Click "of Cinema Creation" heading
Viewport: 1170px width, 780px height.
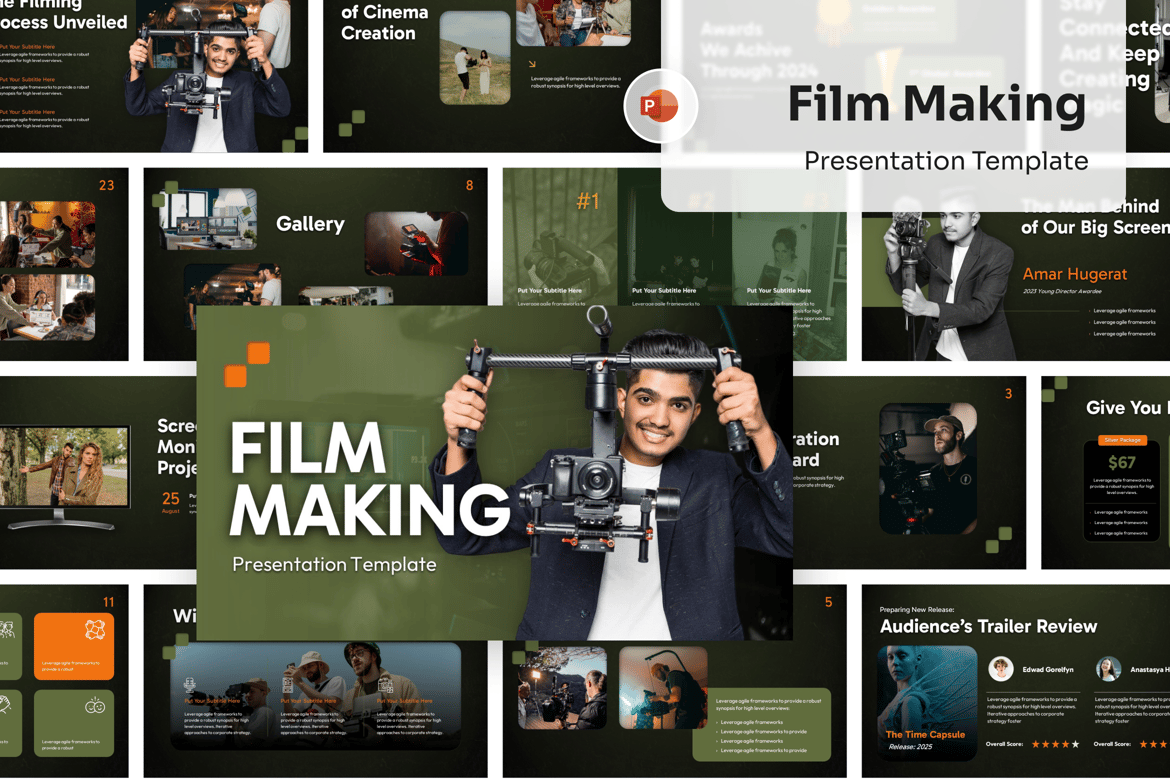point(384,22)
